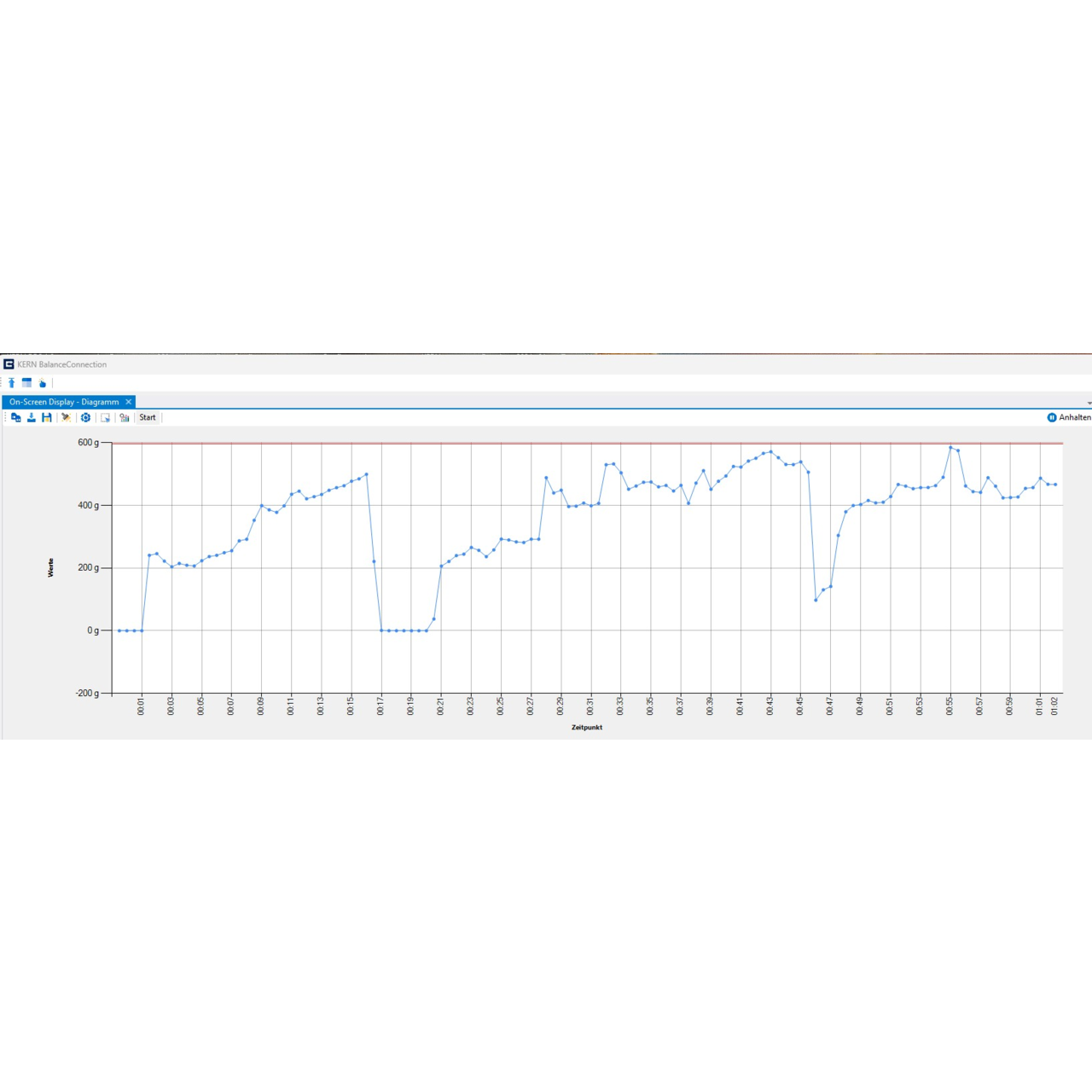Click the KERN logo in the title bar

[9, 364]
